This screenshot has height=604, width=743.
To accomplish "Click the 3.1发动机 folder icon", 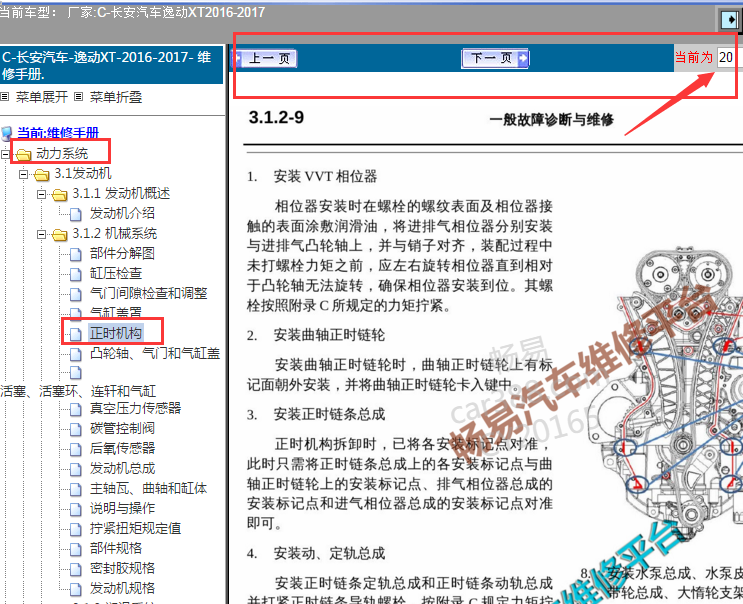I will (42, 175).
